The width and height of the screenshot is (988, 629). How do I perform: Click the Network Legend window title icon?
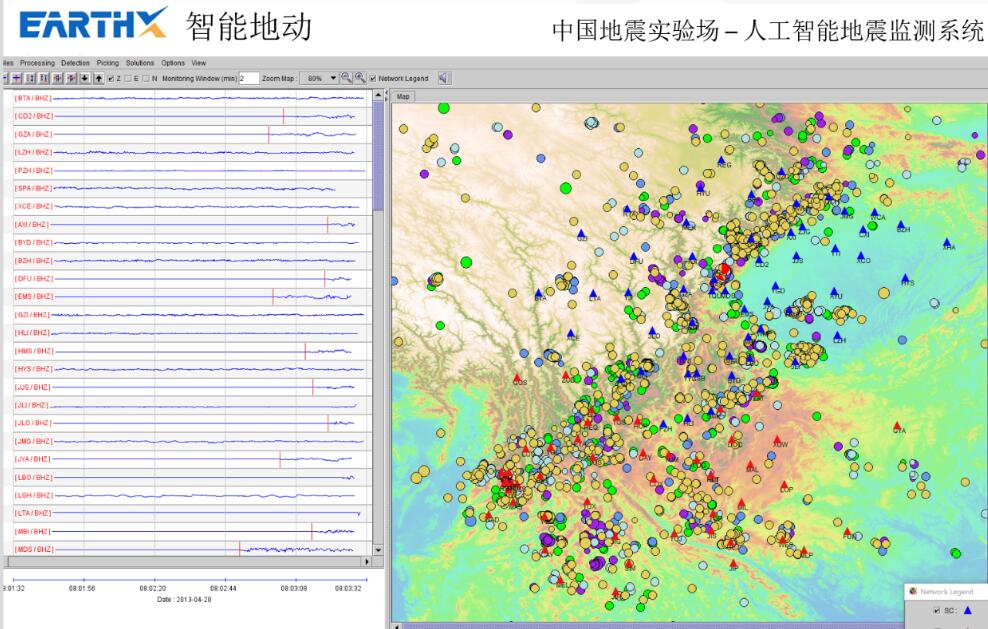[x=912, y=591]
